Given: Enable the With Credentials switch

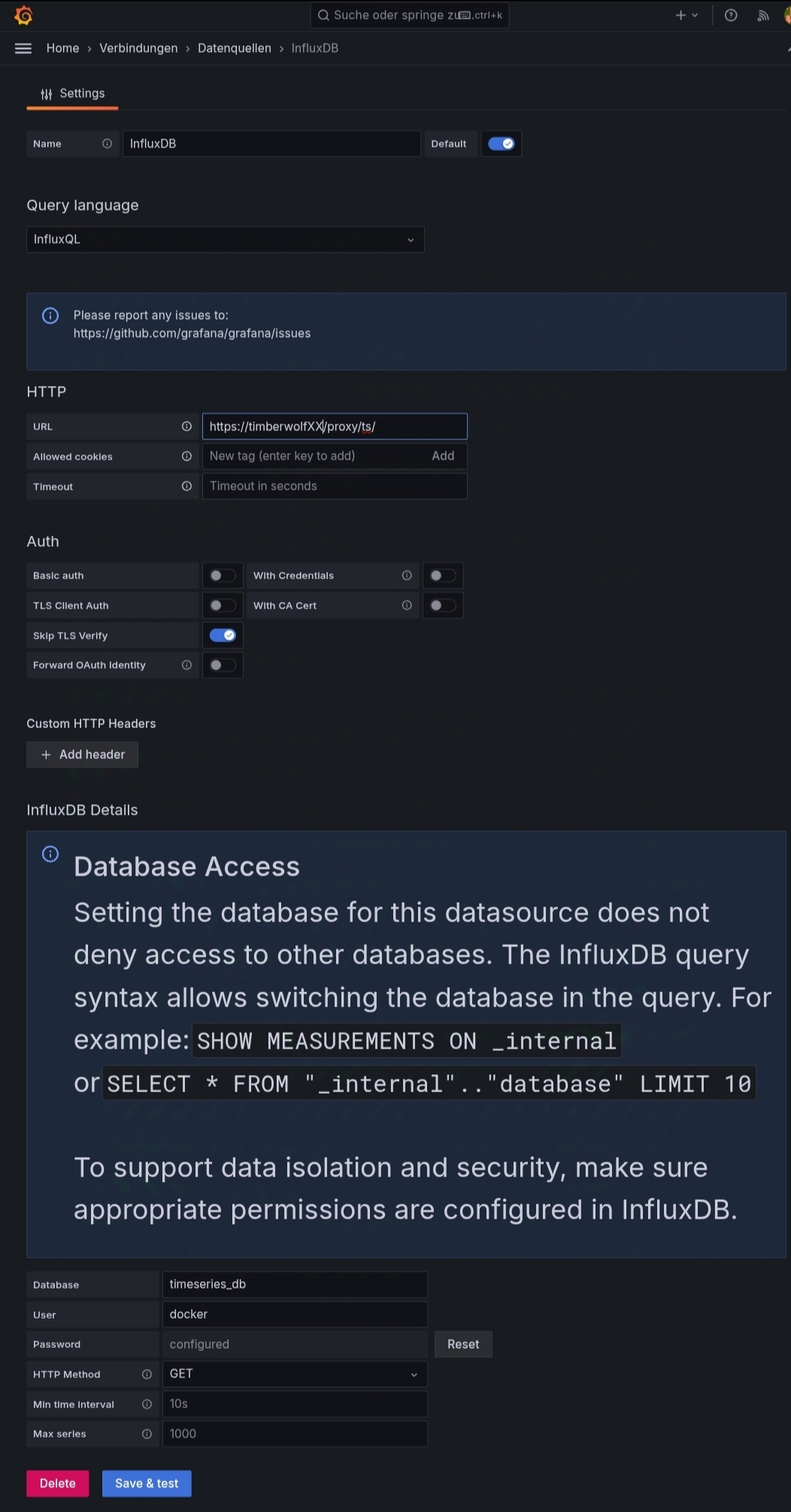Looking at the screenshot, I should (x=442, y=575).
